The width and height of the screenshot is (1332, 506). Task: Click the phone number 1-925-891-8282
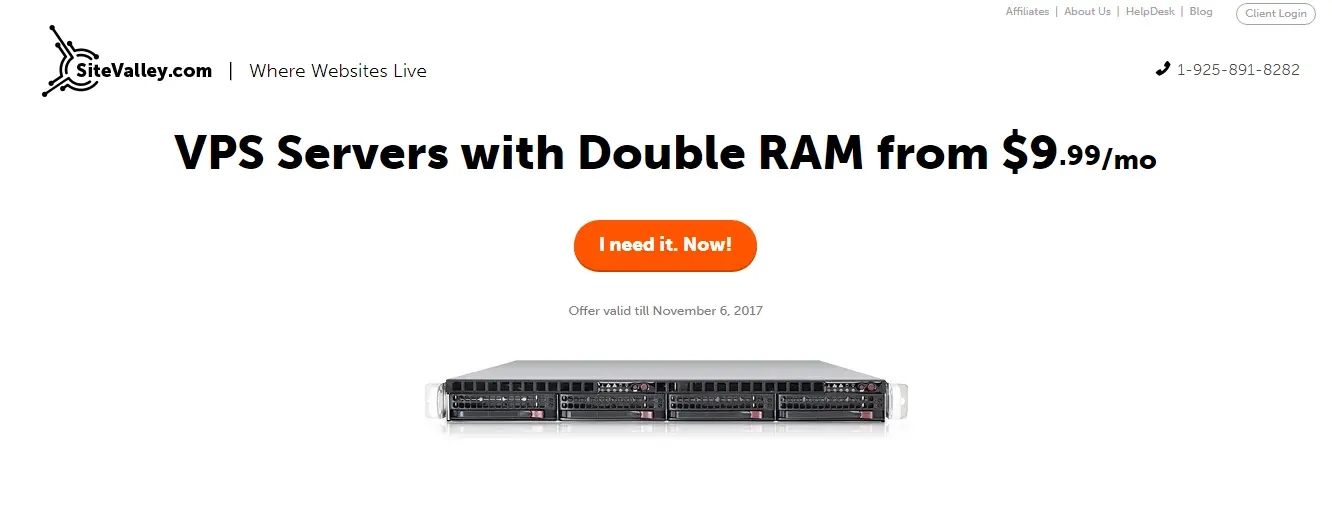(x=1238, y=70)
